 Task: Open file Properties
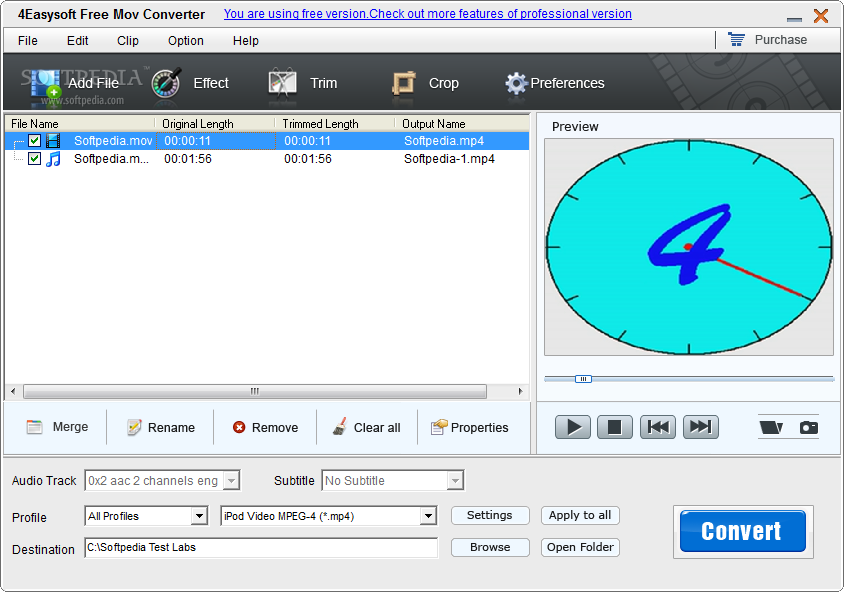pyautogui.click(x=469, y=427)
